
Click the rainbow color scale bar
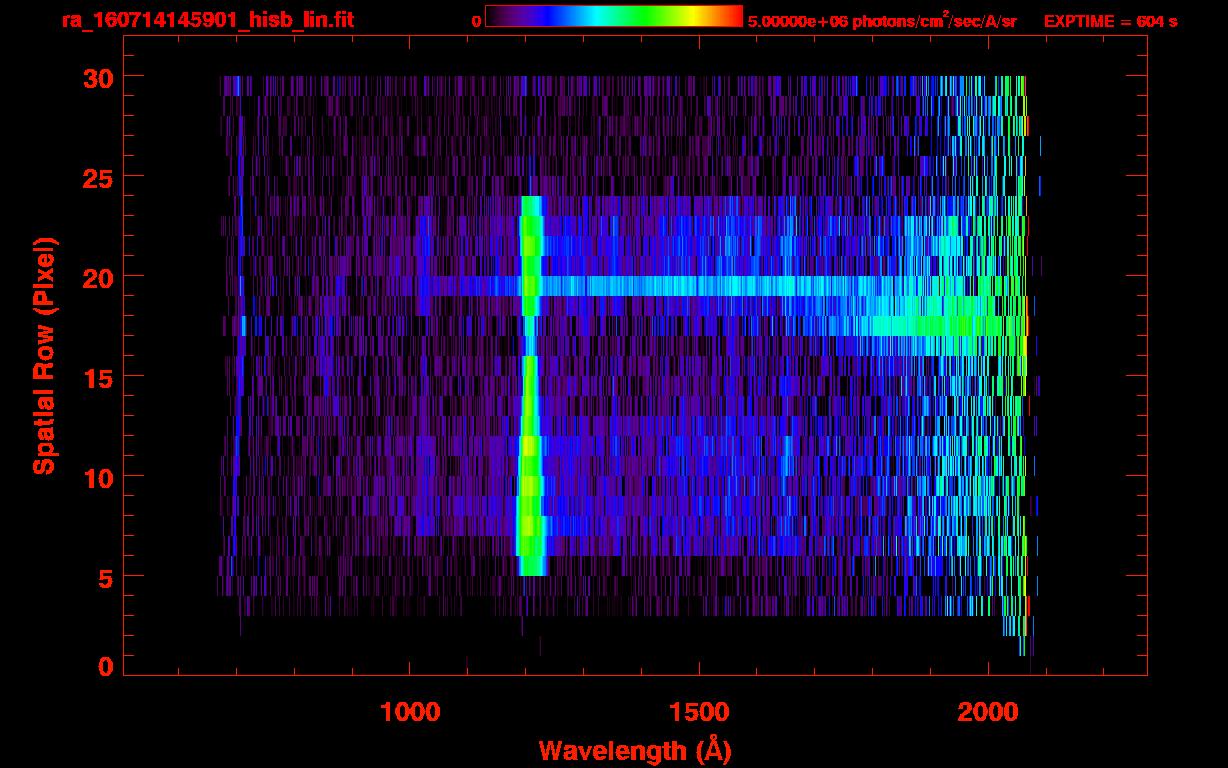614,16
